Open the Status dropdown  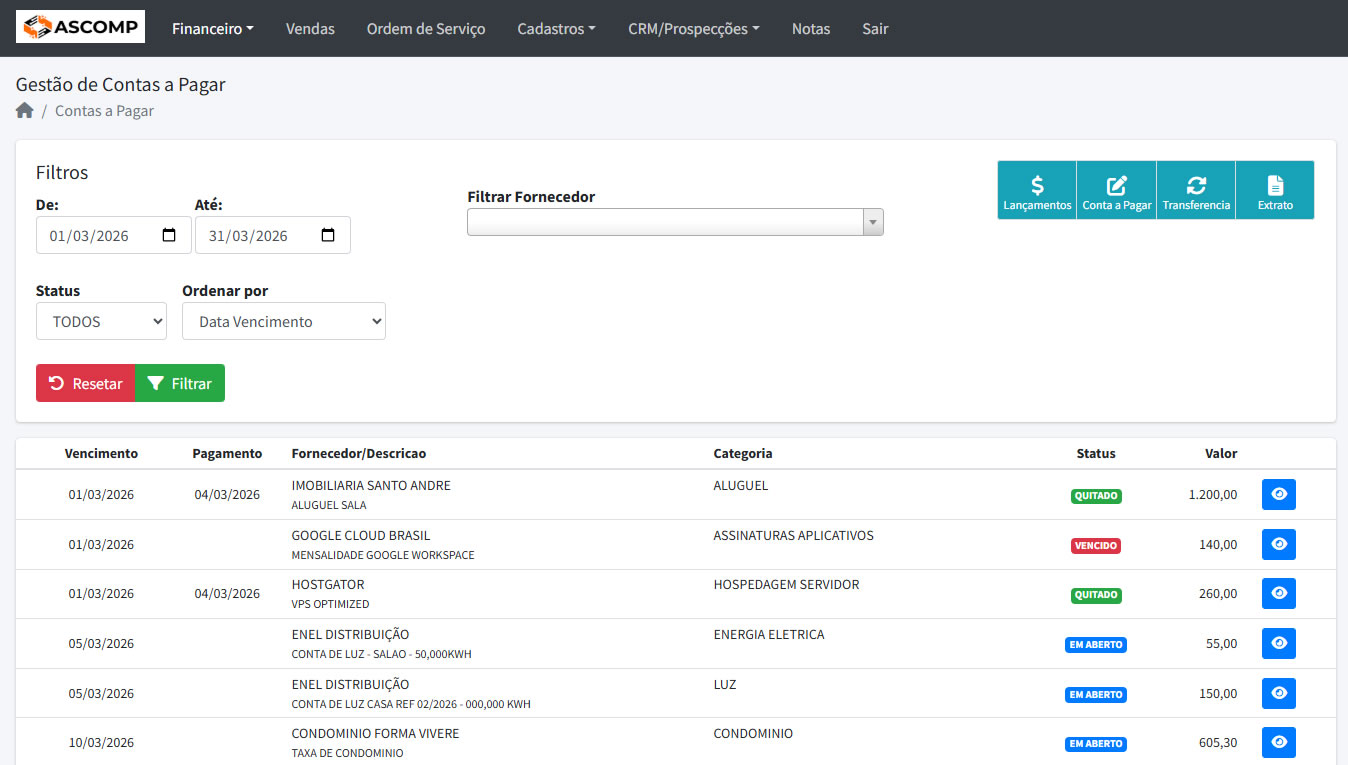coord(101,321)
